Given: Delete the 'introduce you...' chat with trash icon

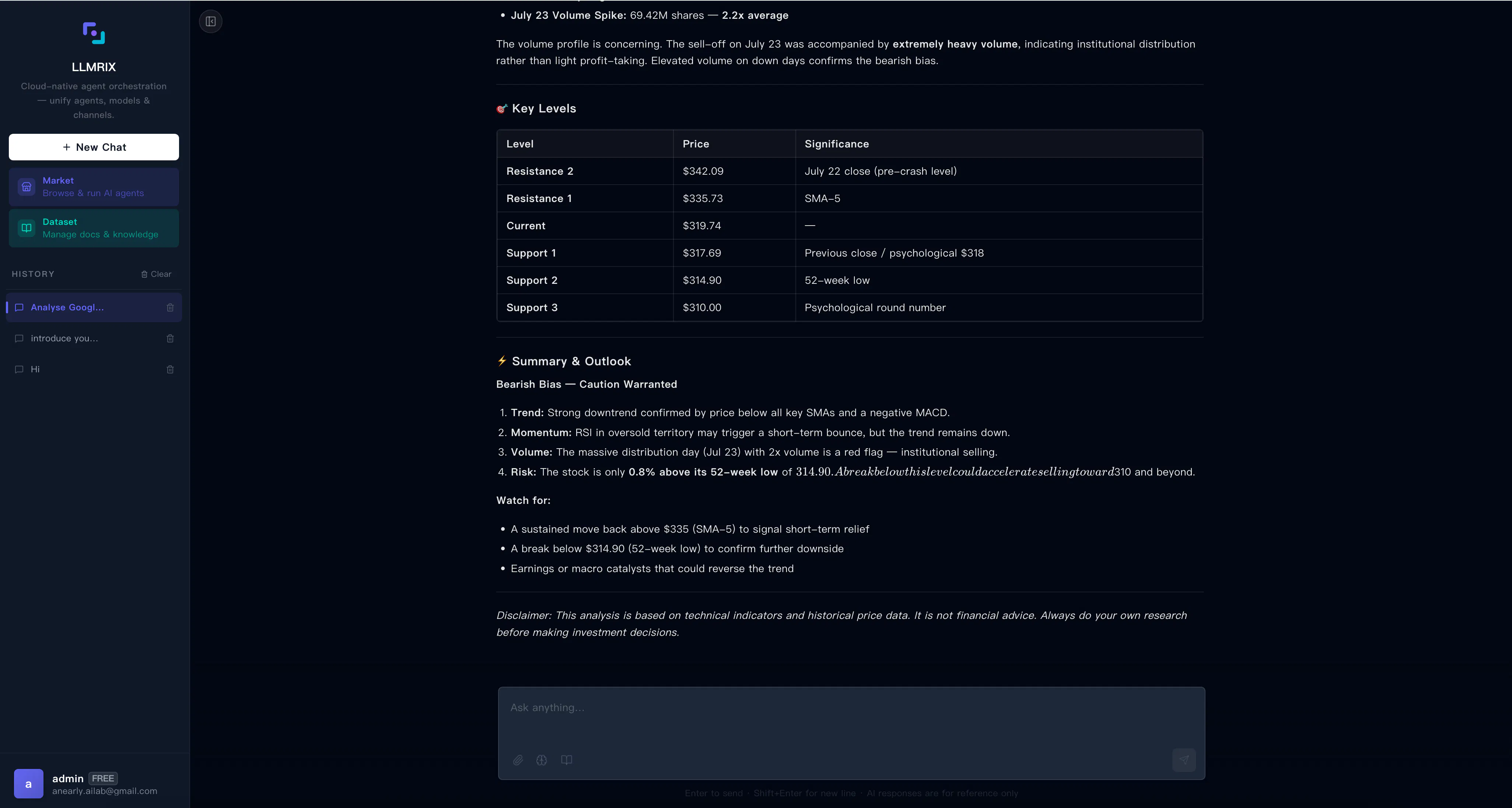Looking at the screenshot, I should pos(170,338).
